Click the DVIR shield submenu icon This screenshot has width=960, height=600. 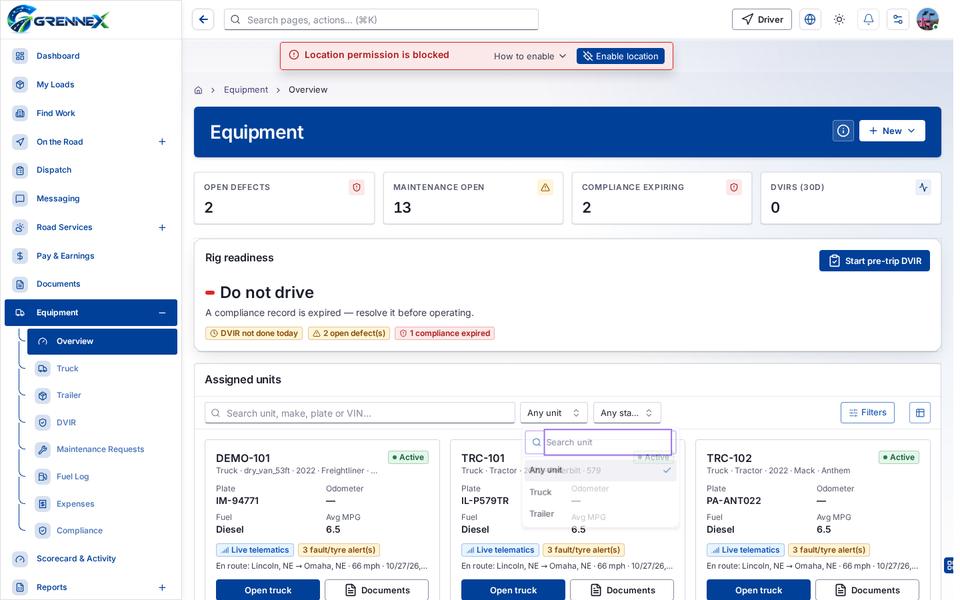click(x=43, y=422)
